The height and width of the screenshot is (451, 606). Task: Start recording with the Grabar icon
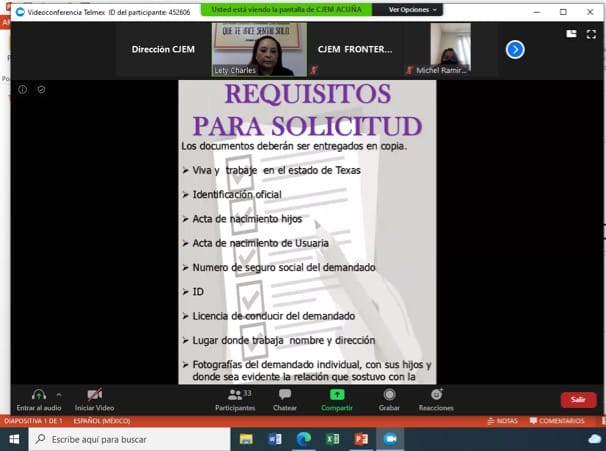tap(389, 395)
